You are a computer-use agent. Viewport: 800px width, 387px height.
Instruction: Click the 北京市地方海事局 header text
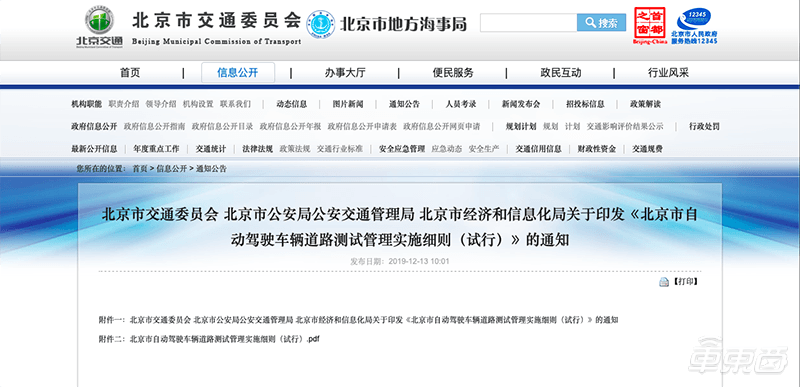click(x=403, y=23)
